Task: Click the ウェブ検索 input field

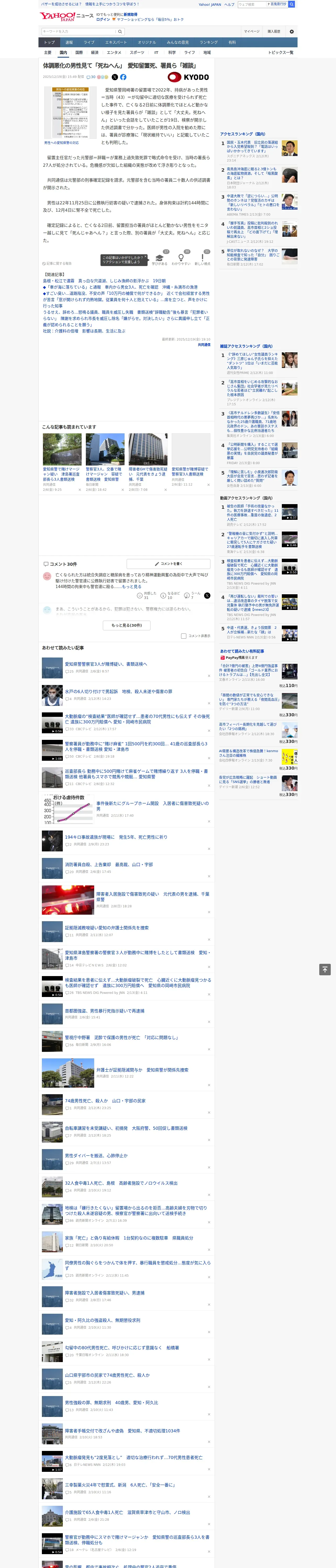Action: pyautogui.click(x=251, y=4)
